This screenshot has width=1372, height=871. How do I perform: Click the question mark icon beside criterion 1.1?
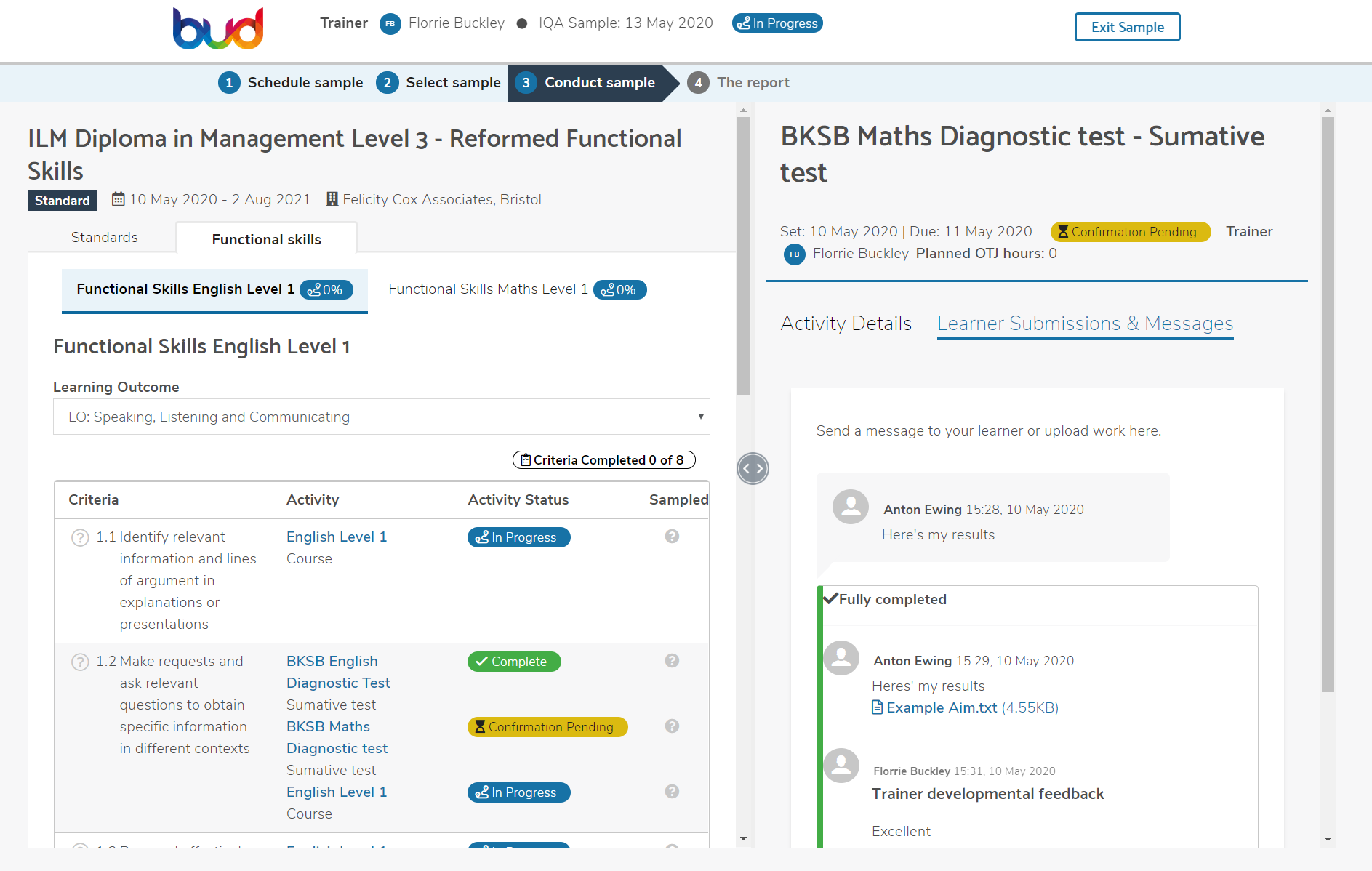80,538
